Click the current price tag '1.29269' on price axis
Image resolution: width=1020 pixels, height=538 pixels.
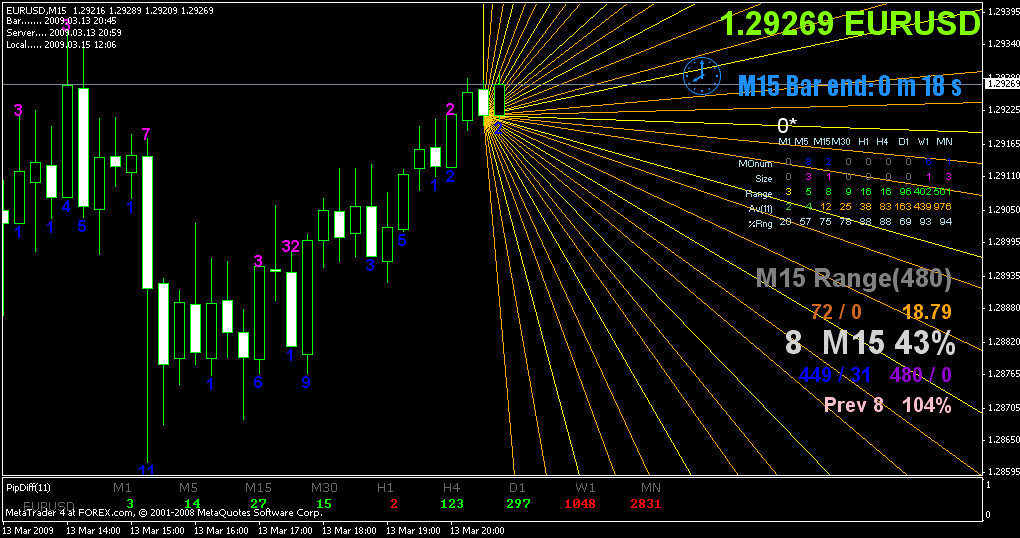pos(1002,84)
